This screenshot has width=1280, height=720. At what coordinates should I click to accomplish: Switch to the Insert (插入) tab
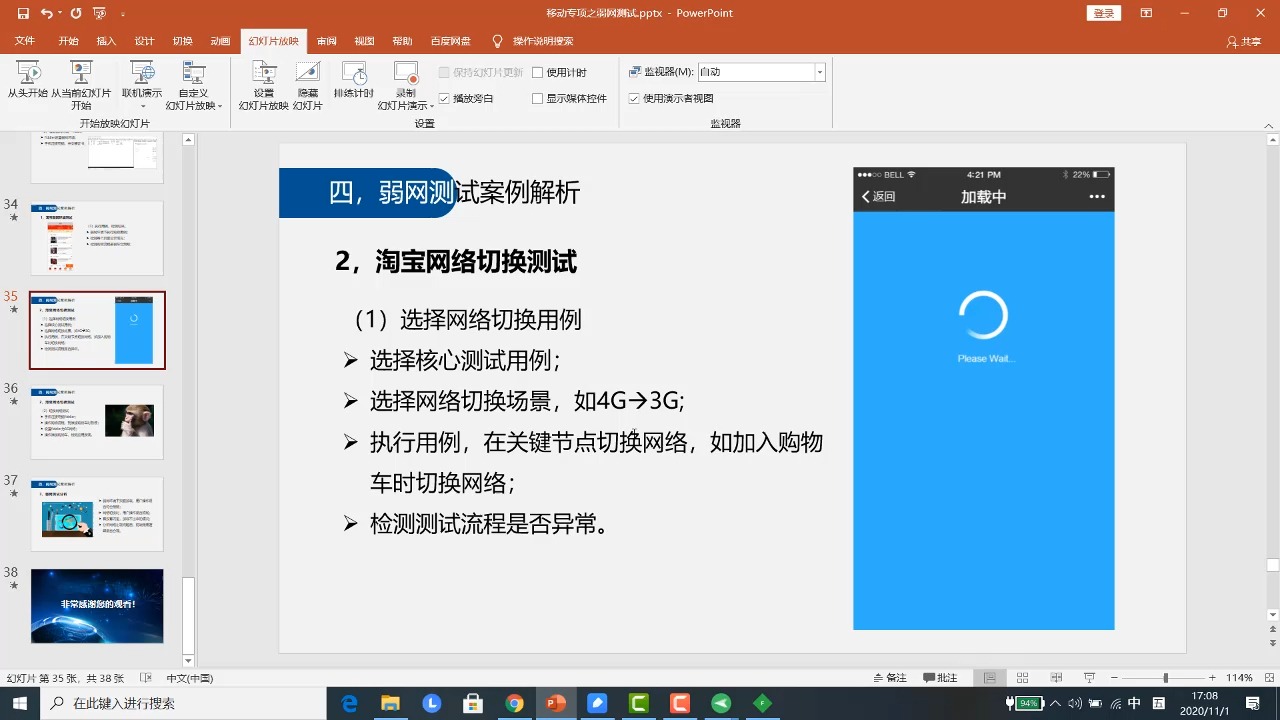click(106, 41)
